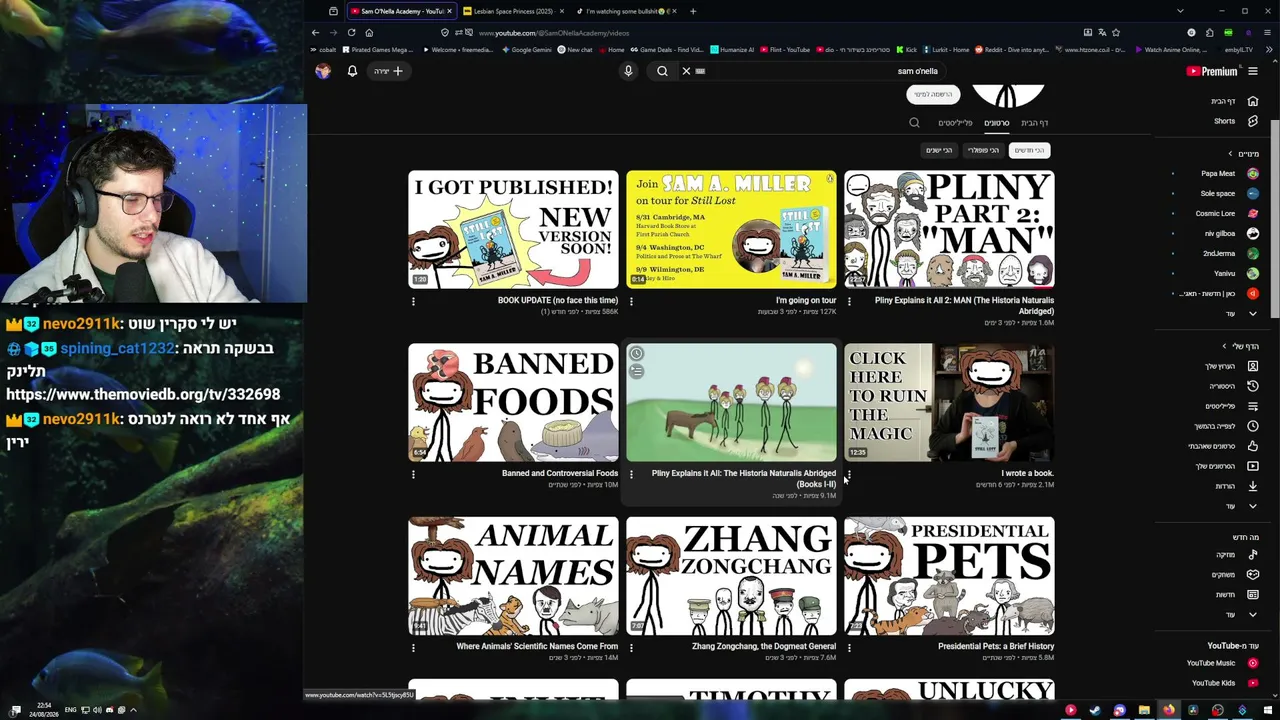Select the Popular sort chip
This screenshot has height=720, width=1280.
click(983, 150)
